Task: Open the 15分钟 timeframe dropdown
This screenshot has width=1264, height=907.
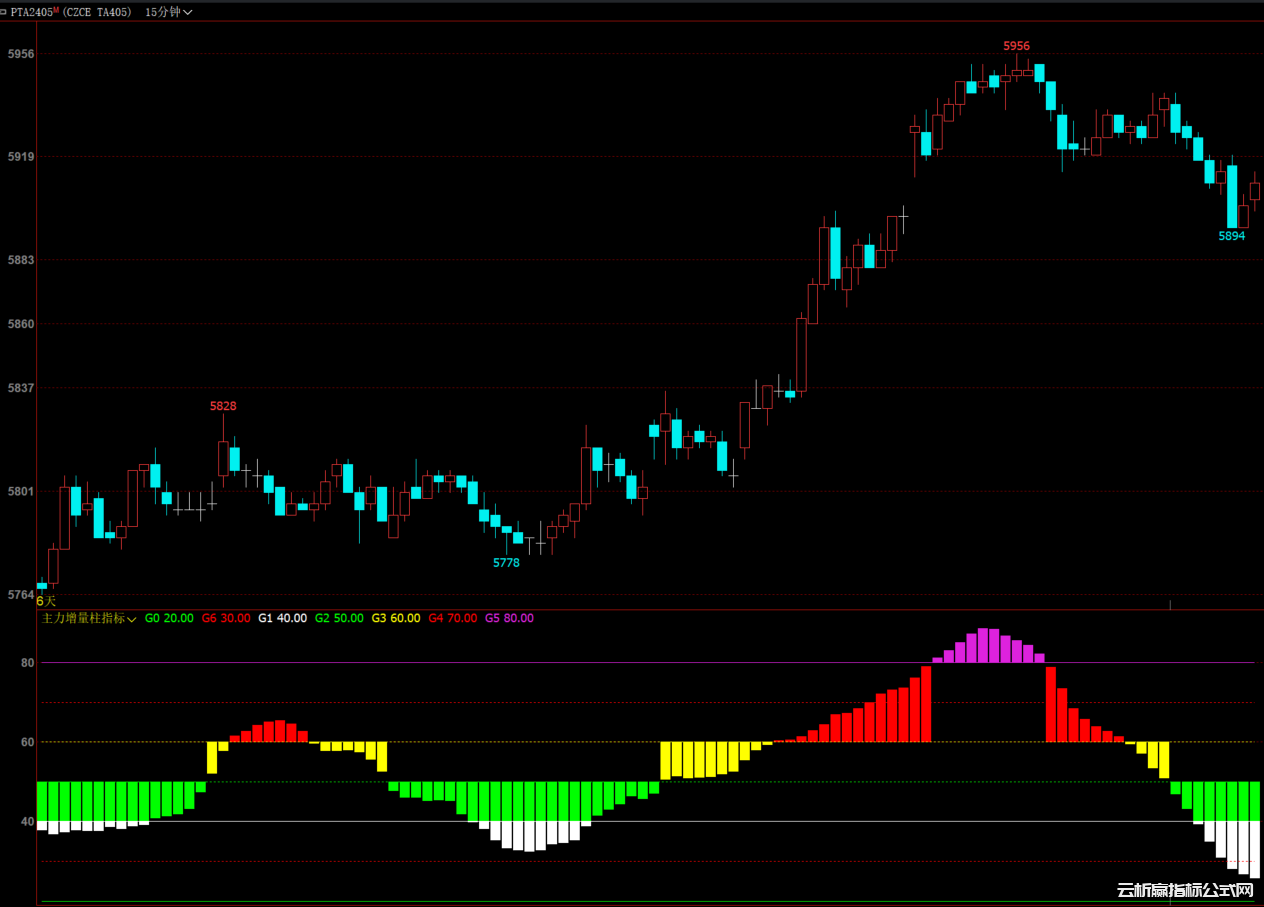Action: 168,12
